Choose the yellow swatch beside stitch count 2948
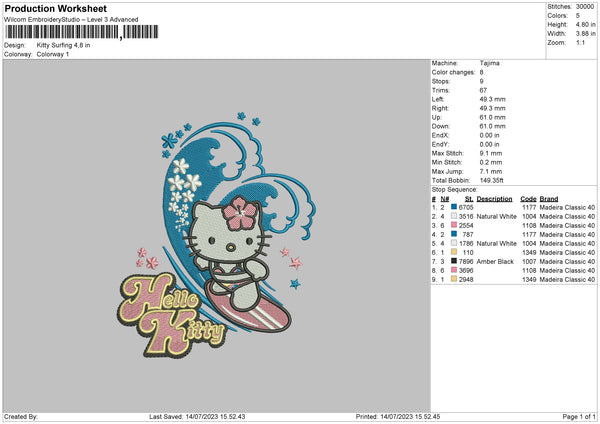The width and height of the screenshot is (600, 424). (454, 279)
